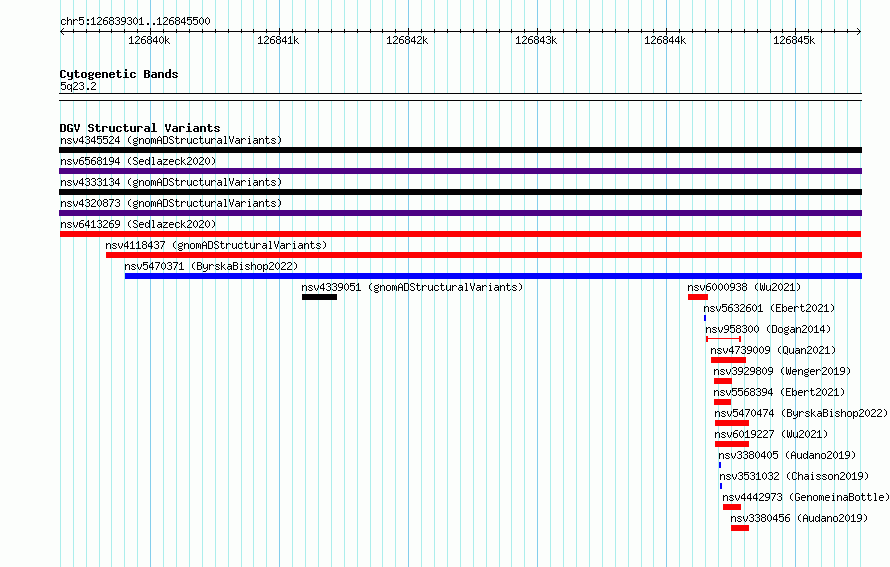Open the nsv5568394 (Ebert2021) label
890x567 pixels.
click(779, 392)
